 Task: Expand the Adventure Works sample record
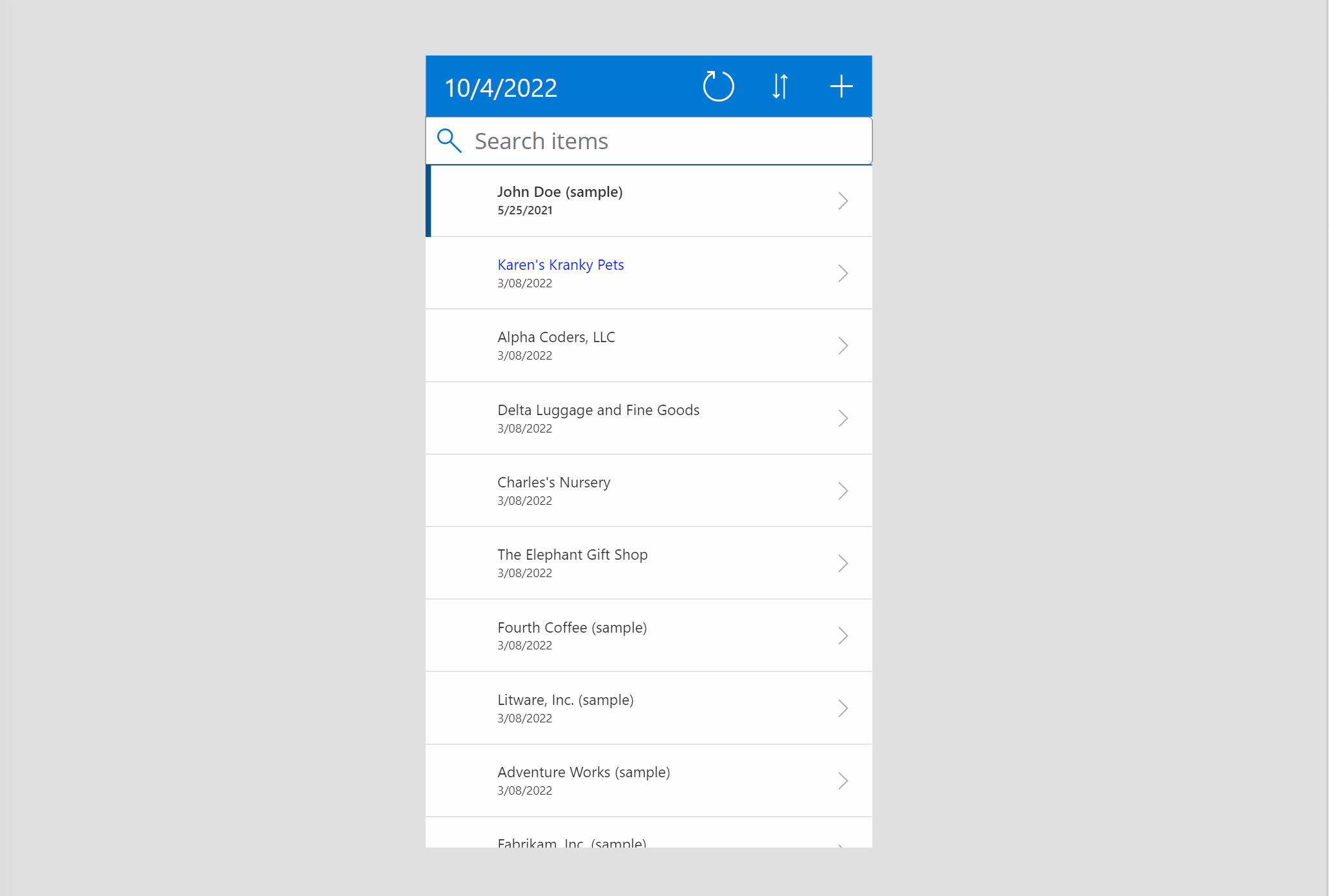pyautogui.click(x=843, y=780)
